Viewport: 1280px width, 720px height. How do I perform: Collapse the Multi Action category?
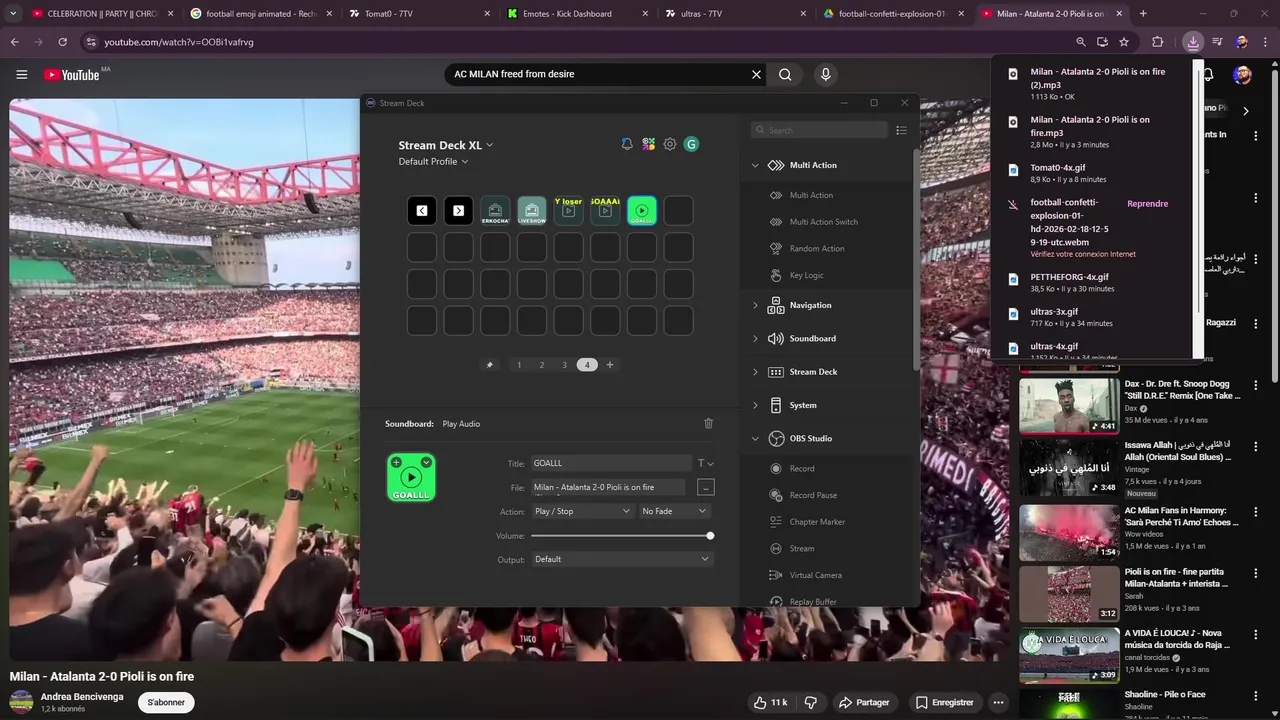tap(755, 165)
